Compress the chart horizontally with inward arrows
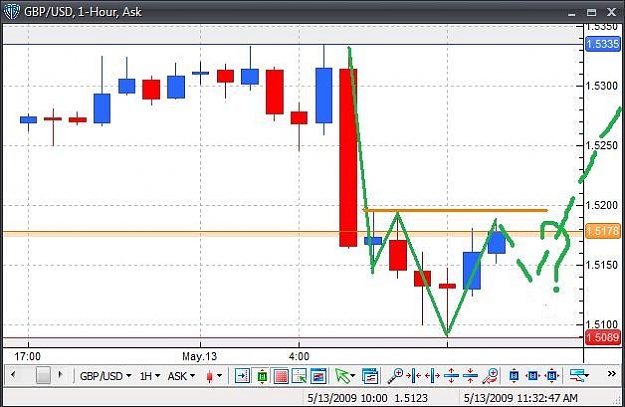The width and height of the screenshot is (625, 407). (414, 376)
